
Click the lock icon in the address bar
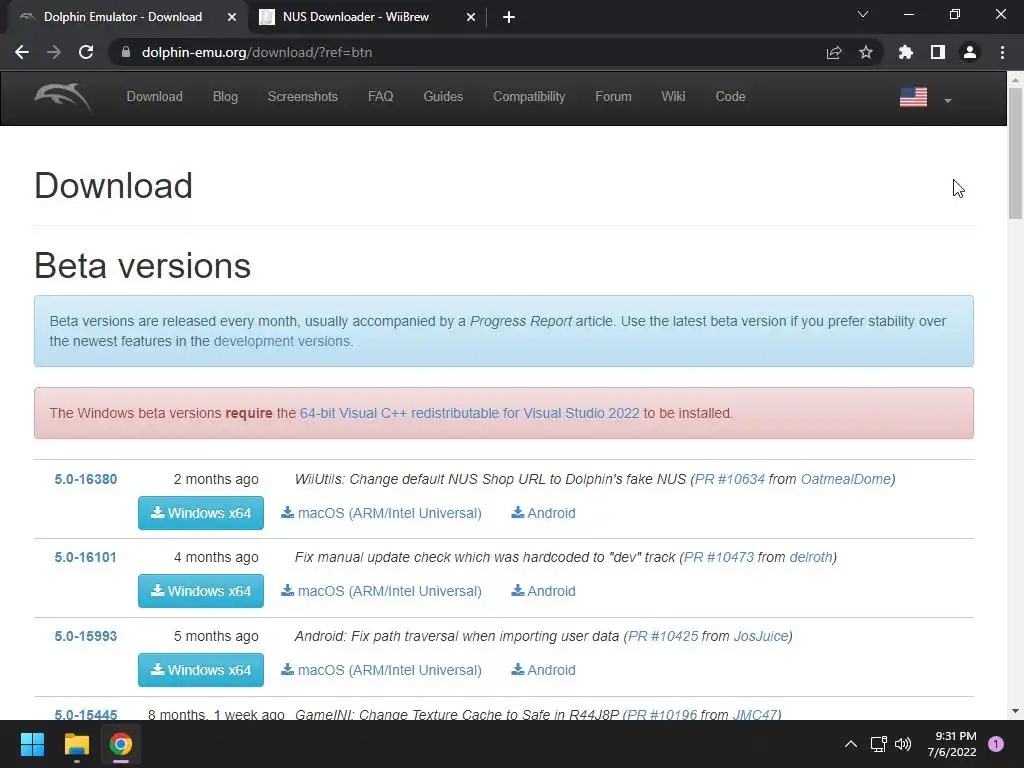(x=126, y=52)
